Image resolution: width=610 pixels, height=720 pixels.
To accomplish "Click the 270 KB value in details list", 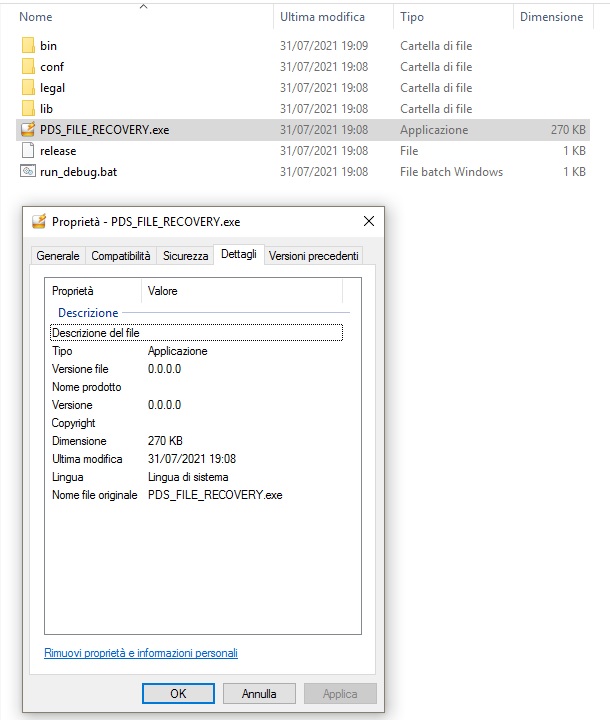I will click(x=165, y=441).
